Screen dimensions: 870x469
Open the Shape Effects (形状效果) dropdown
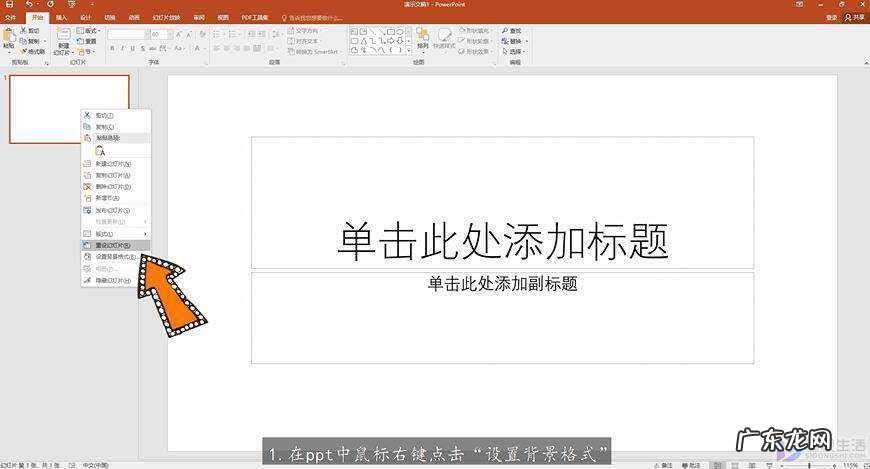[474, 51]
